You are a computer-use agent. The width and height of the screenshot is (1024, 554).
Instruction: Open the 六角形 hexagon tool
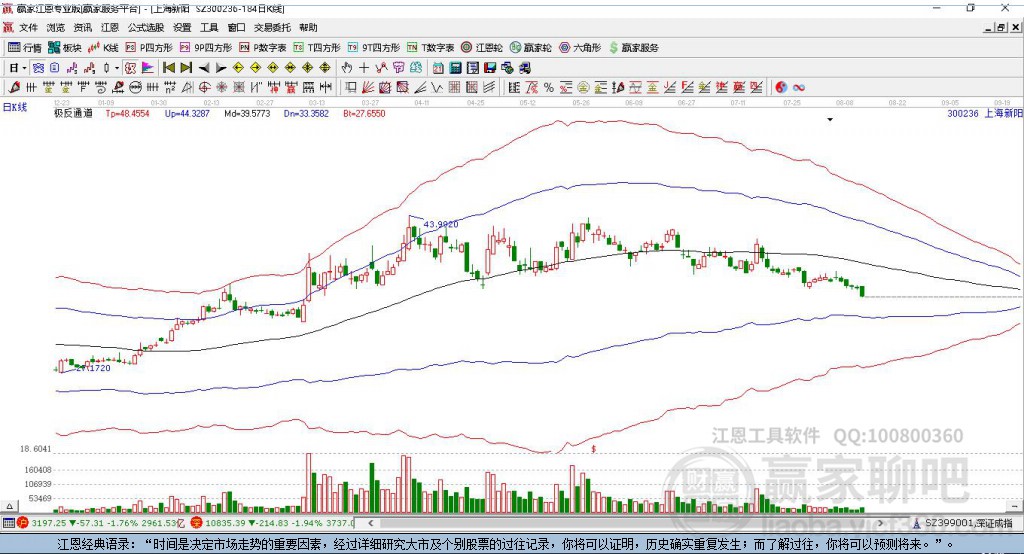(x=580, y=48)
